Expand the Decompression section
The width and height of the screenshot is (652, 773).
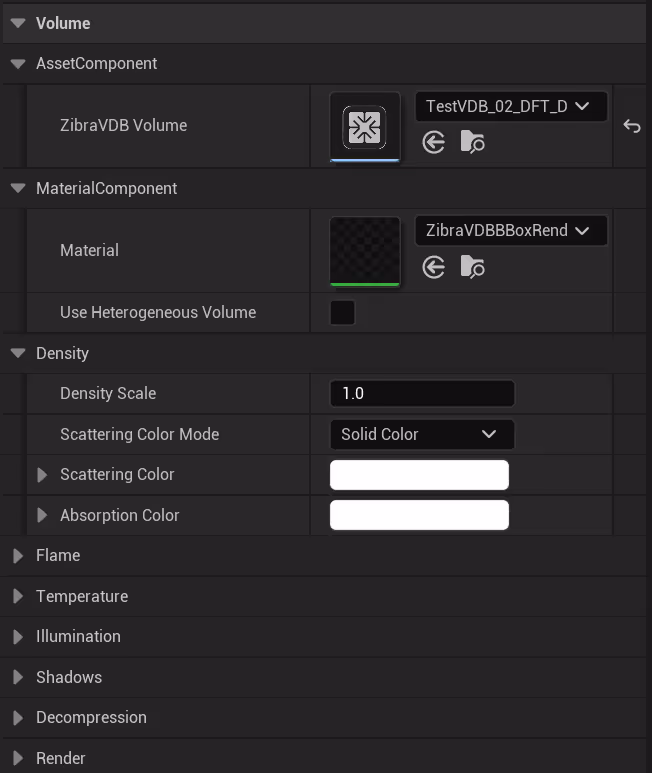[18, 717]
